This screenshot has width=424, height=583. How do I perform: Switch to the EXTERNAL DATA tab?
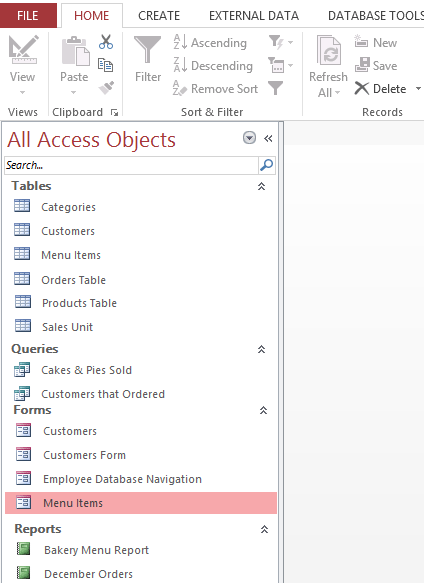point(254,15)
